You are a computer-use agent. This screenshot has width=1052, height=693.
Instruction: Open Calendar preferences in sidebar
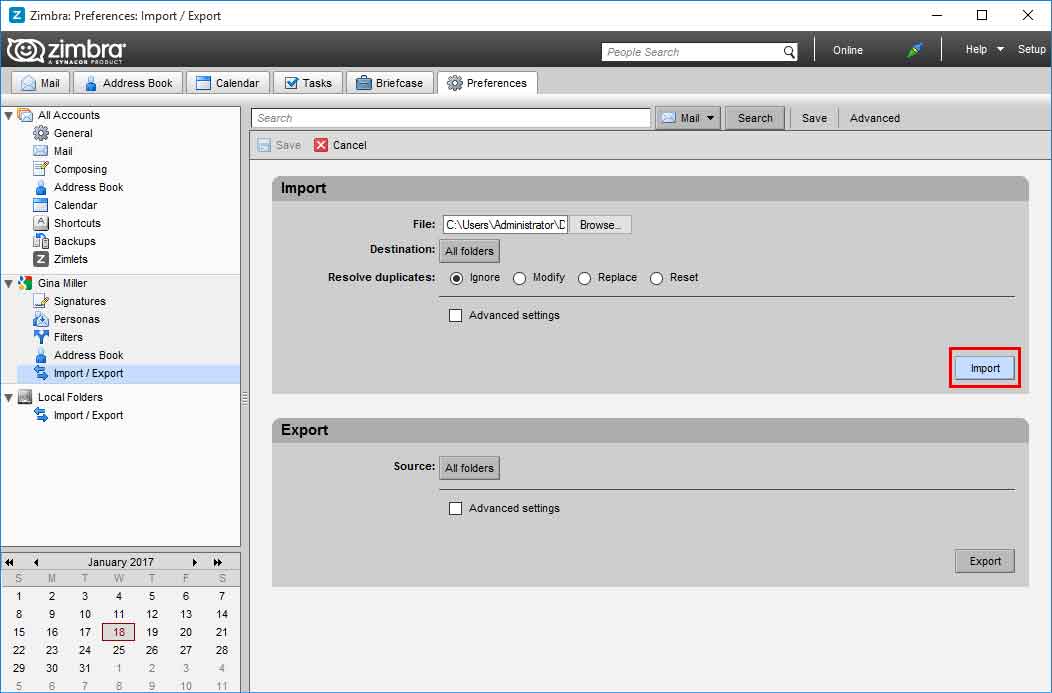75,205
